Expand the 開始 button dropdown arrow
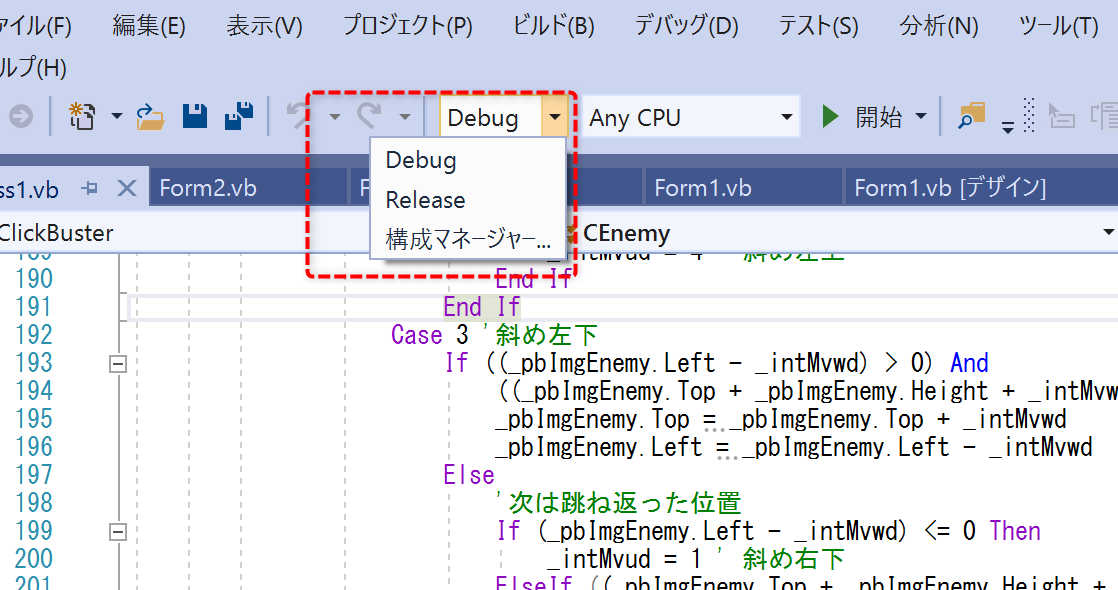This screenshot has height=590, width=1118. click(920, 116)
